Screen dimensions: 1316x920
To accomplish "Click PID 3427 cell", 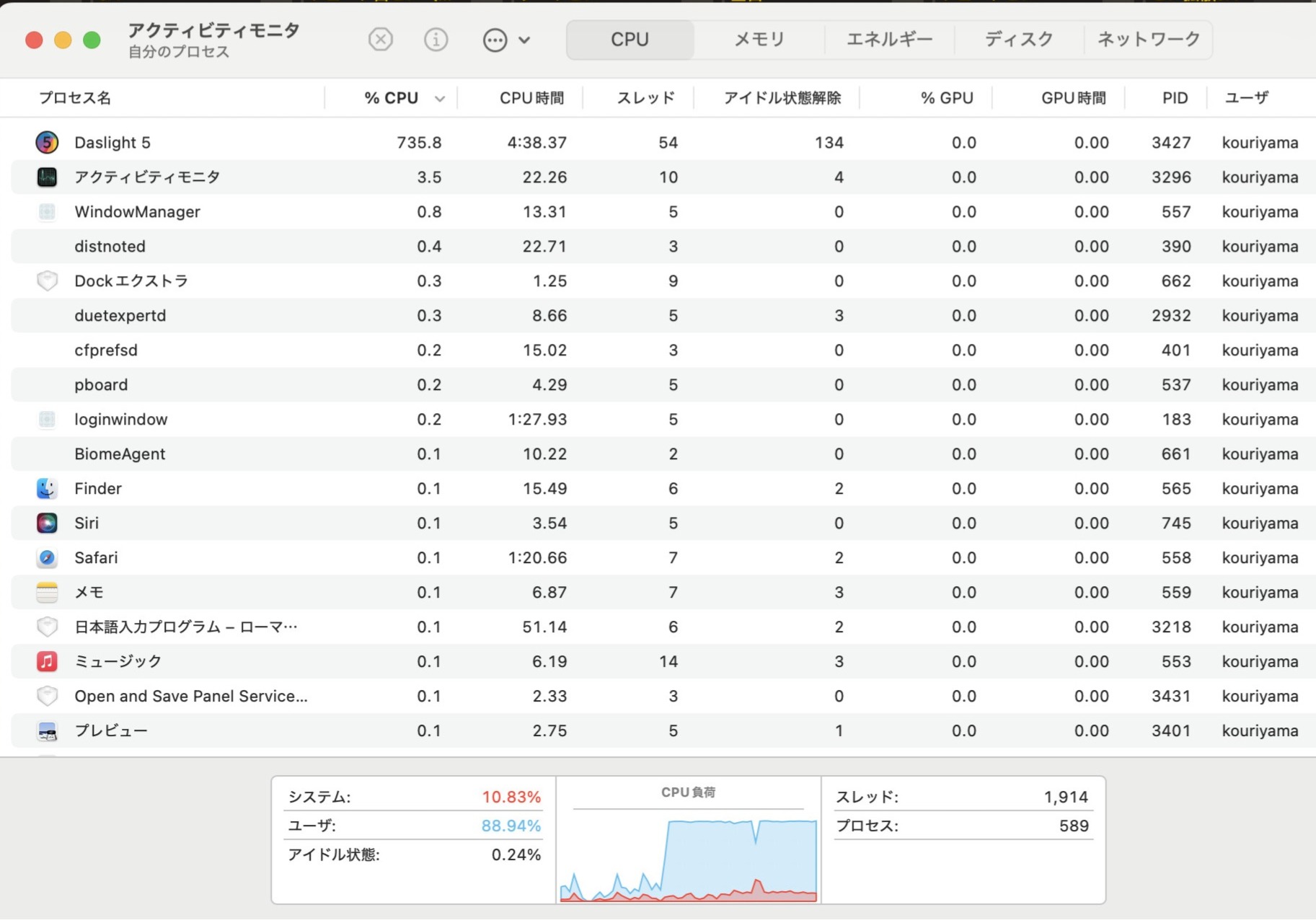I will coord(1171,142).
